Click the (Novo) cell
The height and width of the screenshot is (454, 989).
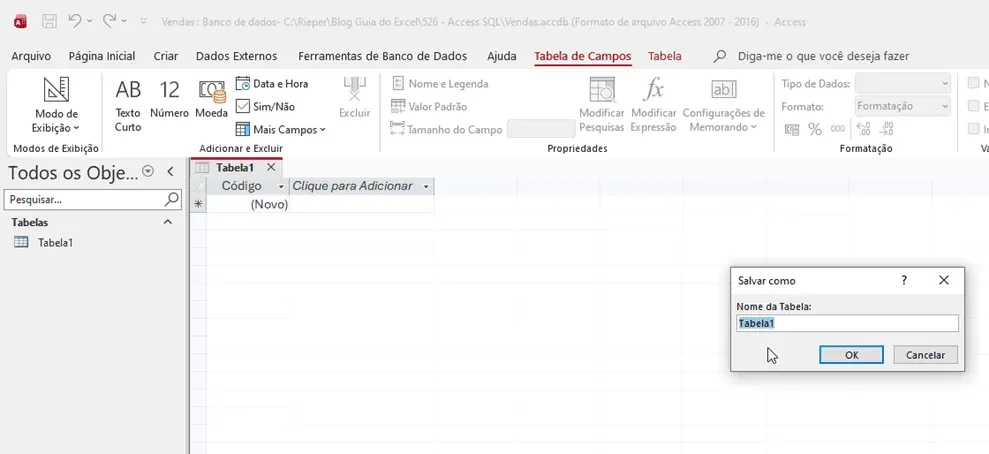248,204
